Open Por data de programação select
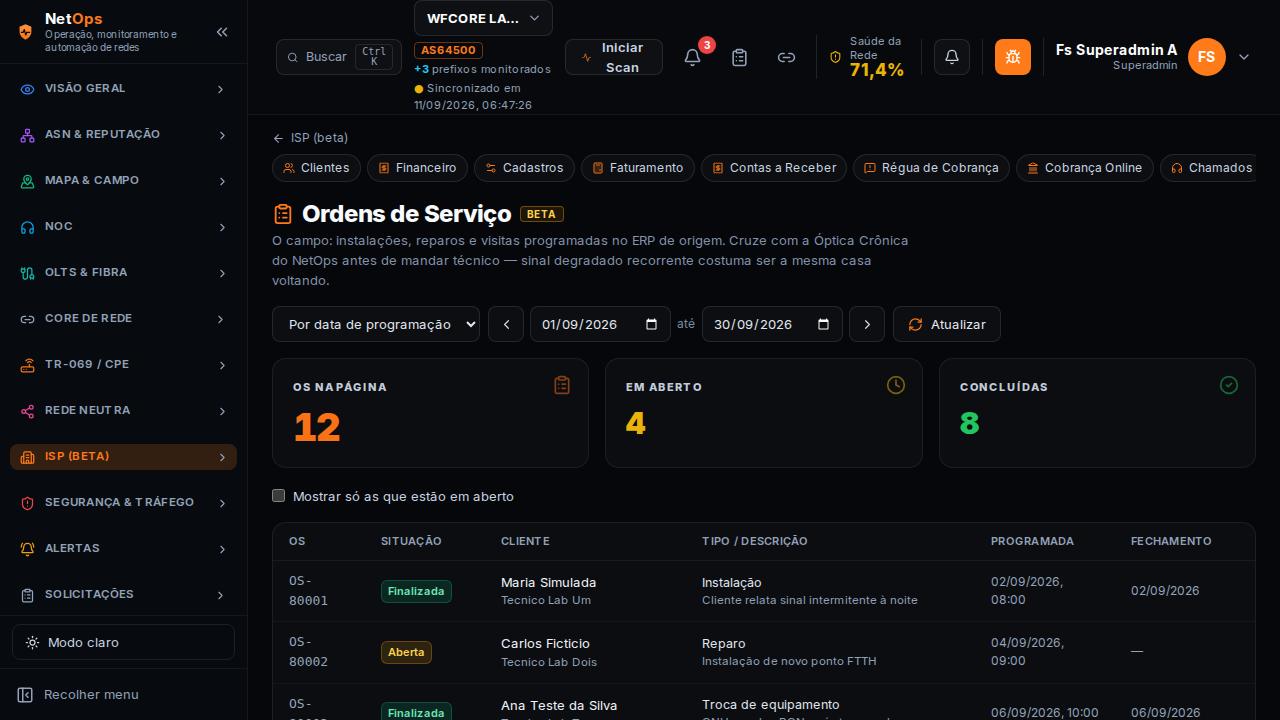This screenshot has height=720, width=1280. pos(376,324)
